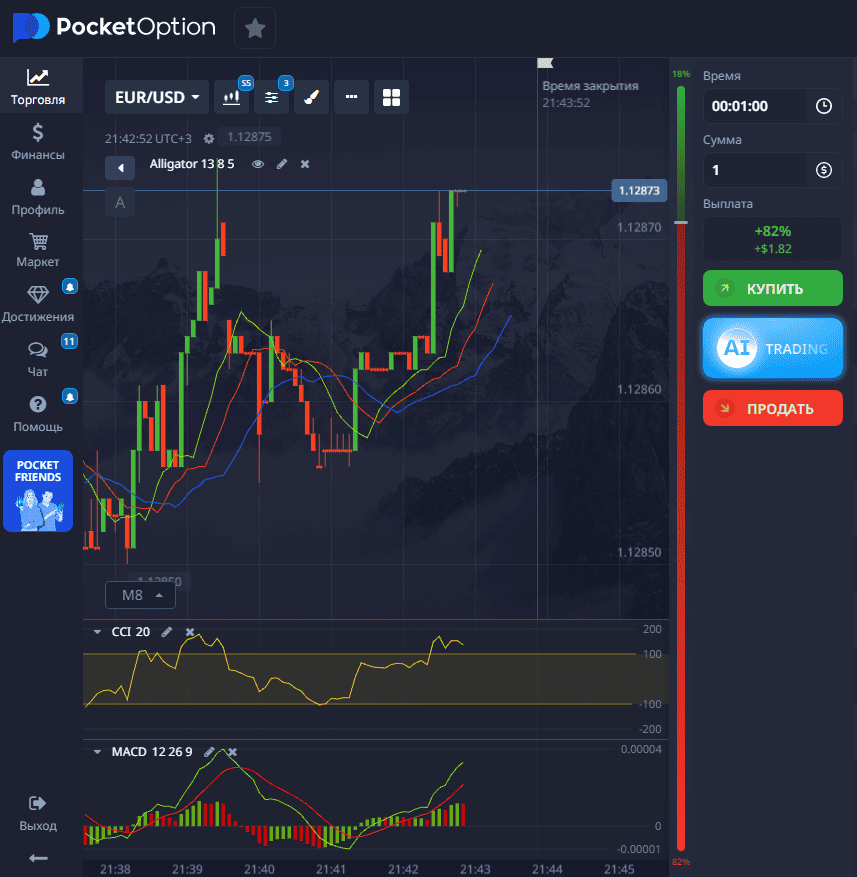Click the ПРОДАТЬ sell button

(773, 408)
